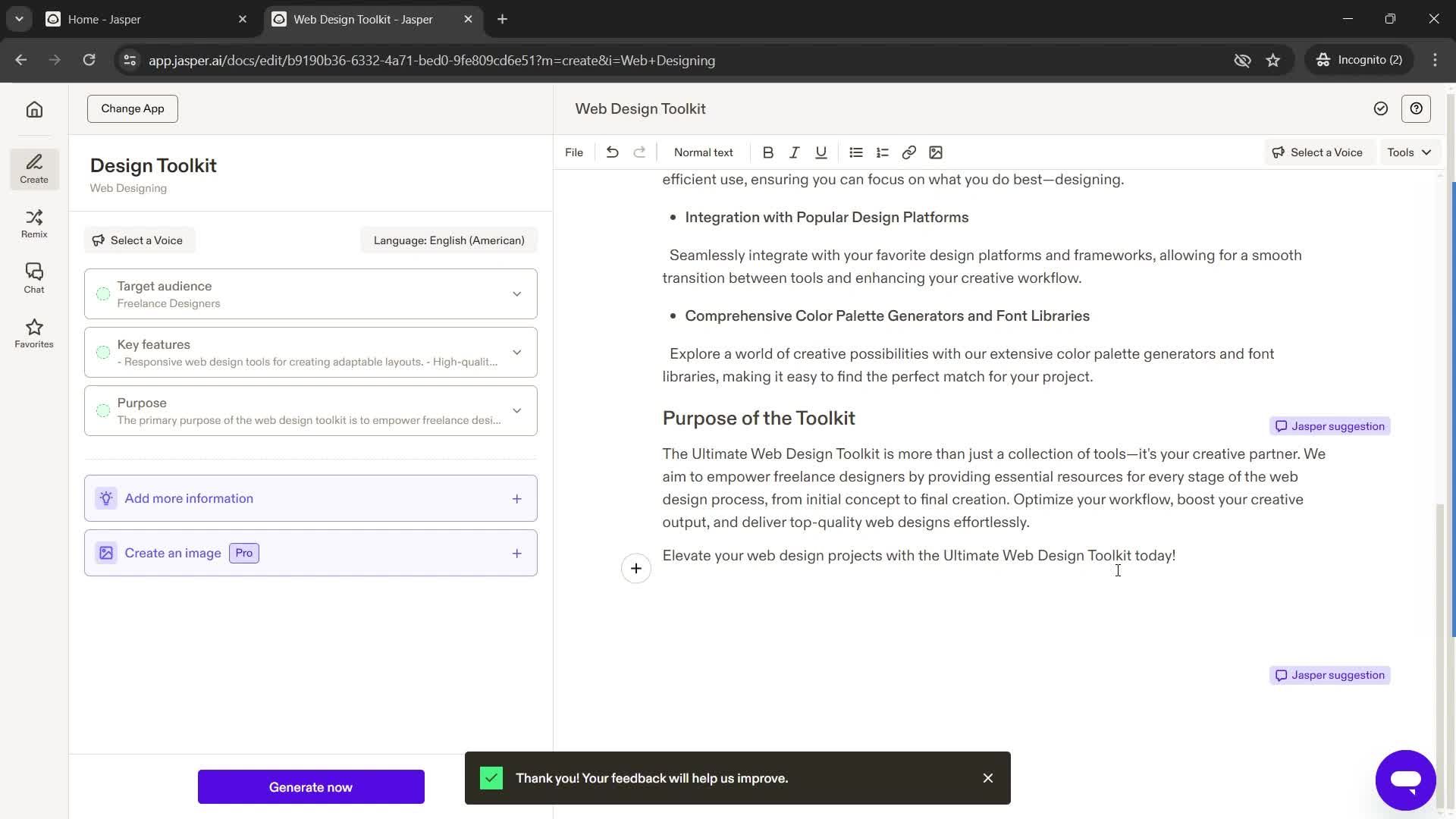Open Chat from the sidebar
The height and width of the screenshot is (819, 1456).
point(34,278)
